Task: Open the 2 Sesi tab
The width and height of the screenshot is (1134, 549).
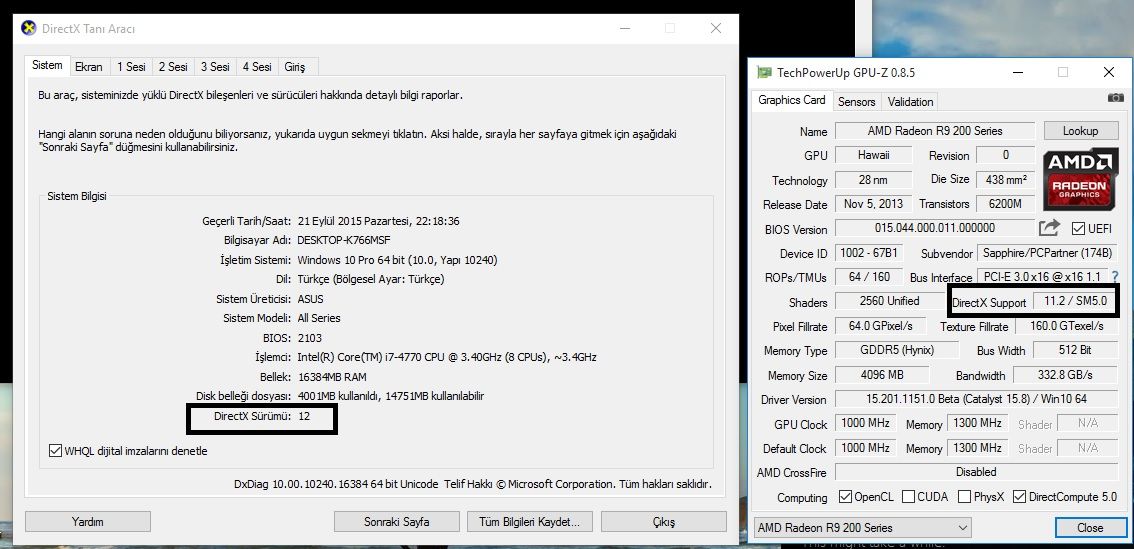Action: coord(173,67)
